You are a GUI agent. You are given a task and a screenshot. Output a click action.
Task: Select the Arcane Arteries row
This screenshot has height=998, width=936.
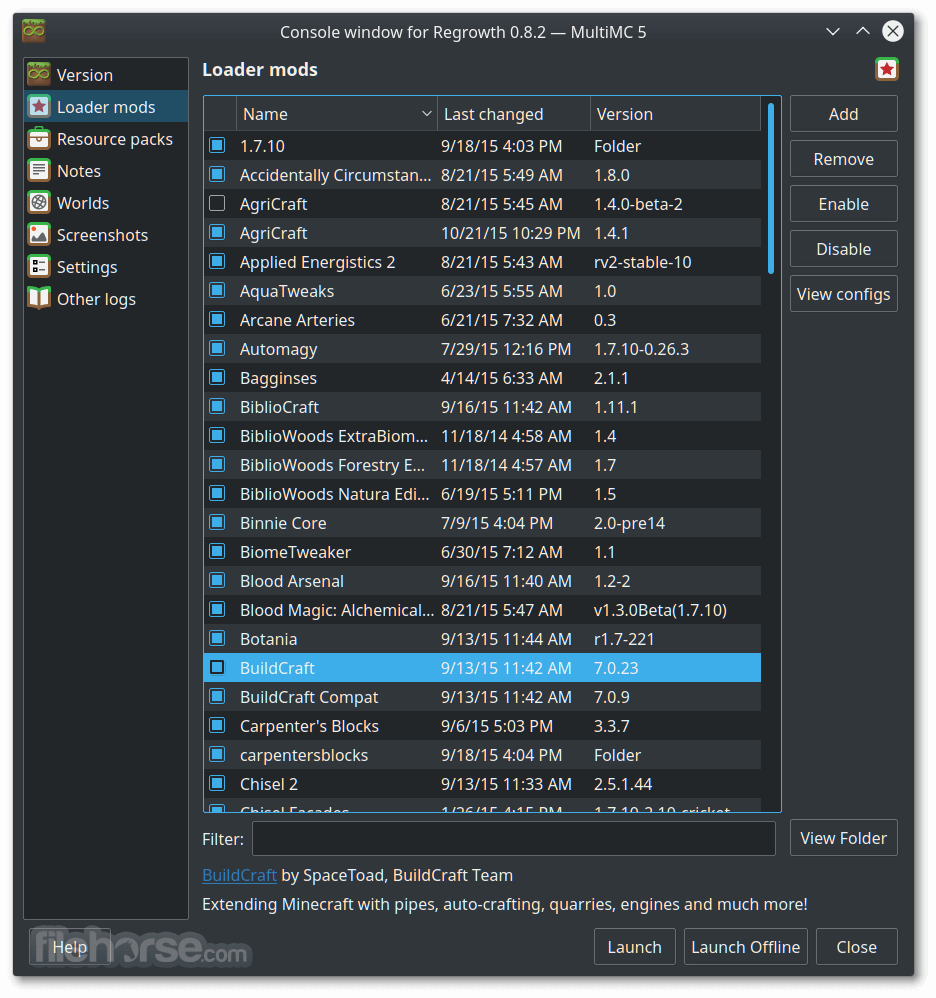click(x=482, y=320)
